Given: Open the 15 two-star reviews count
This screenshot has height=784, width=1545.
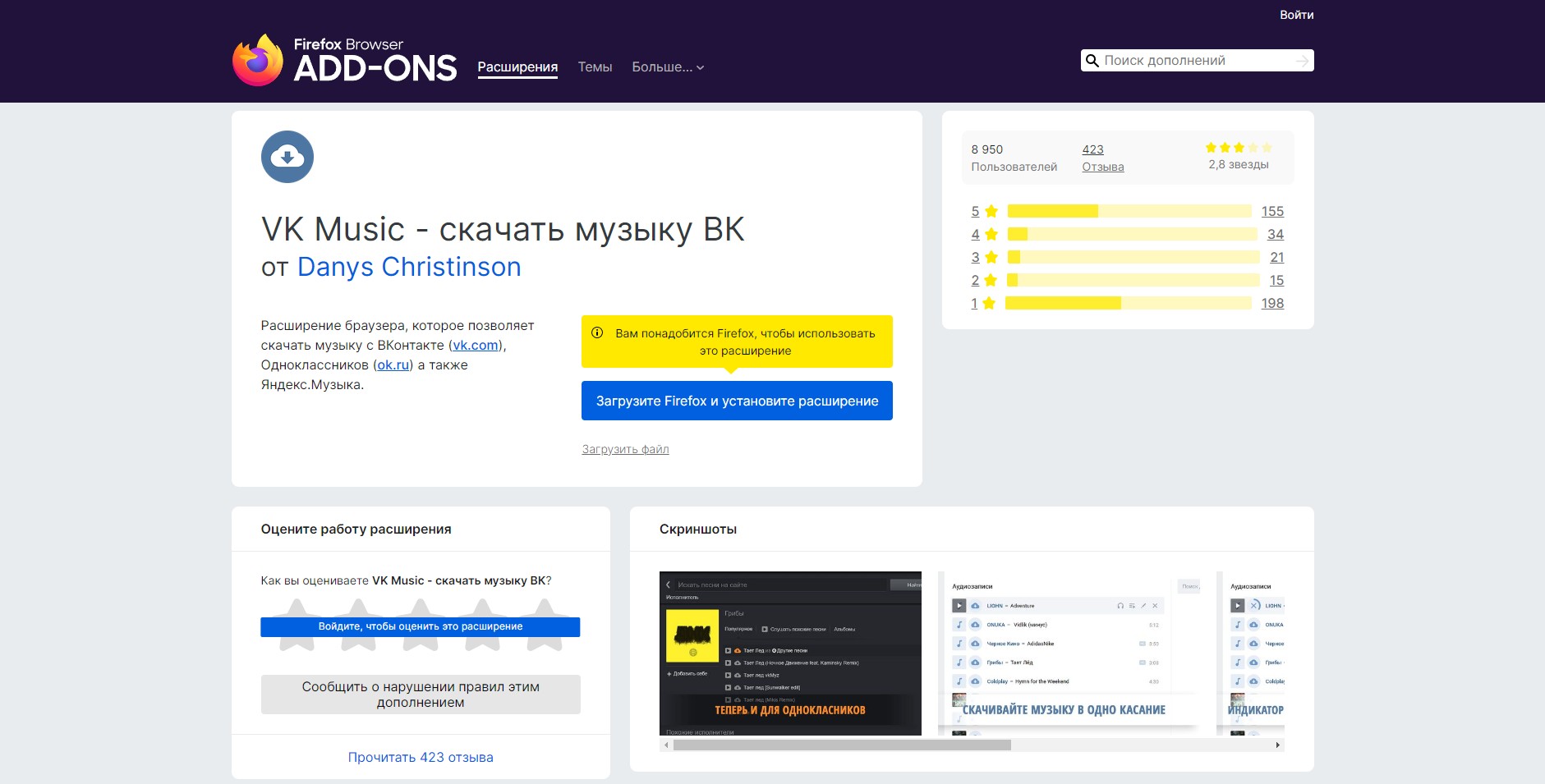Looking at the screenshot, I should pos(1276,280).
